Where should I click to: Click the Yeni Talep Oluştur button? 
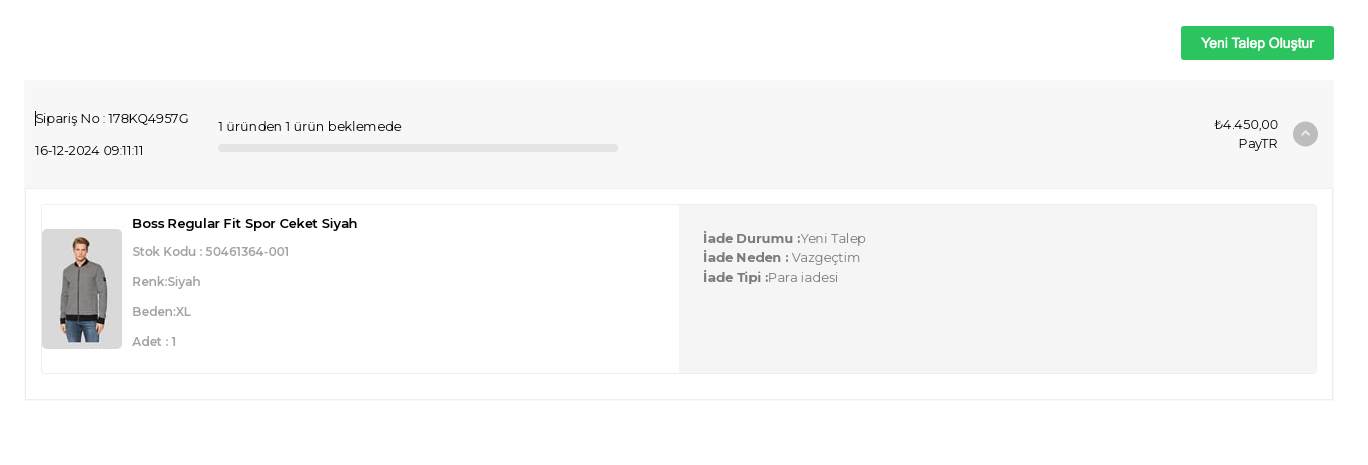pos(1257,43)
